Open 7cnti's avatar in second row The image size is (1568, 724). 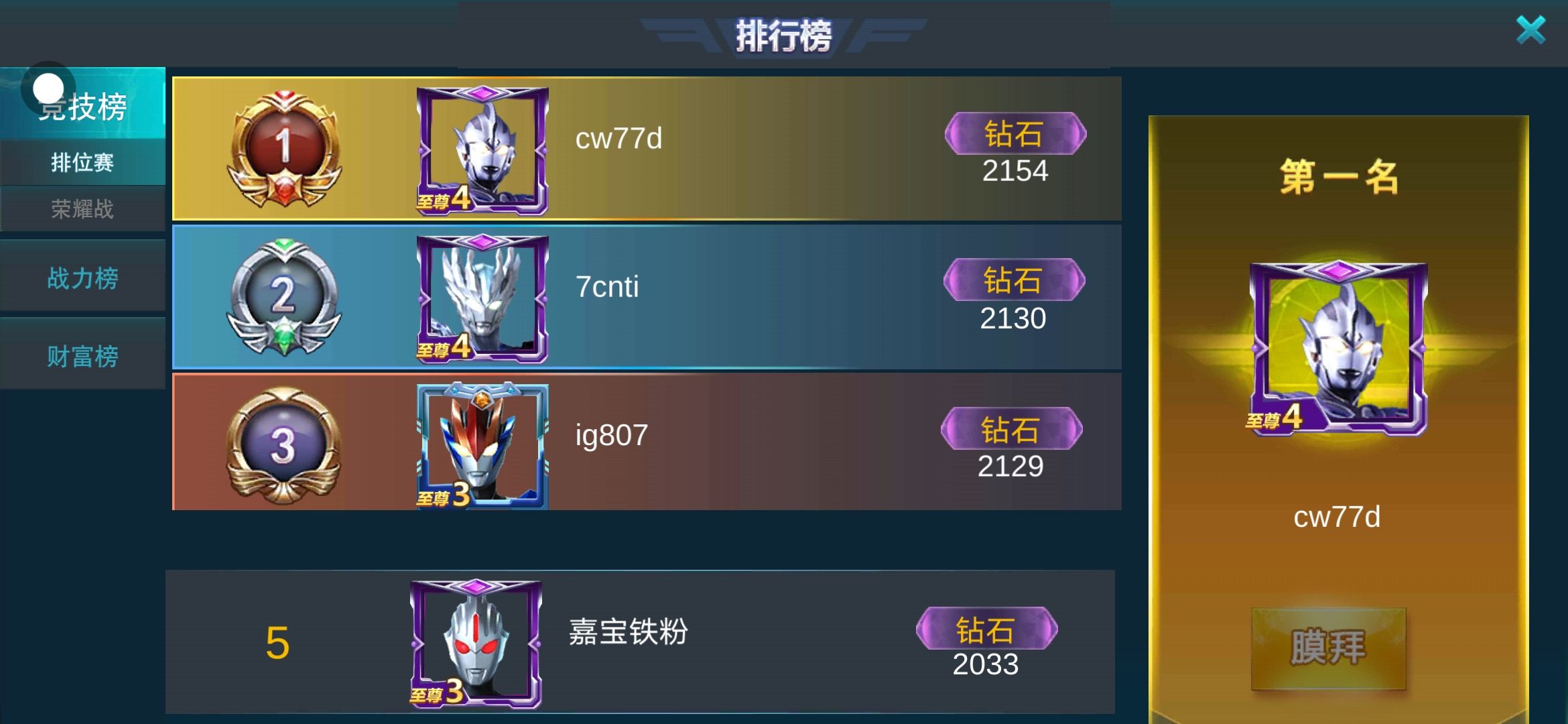(482, 298)
